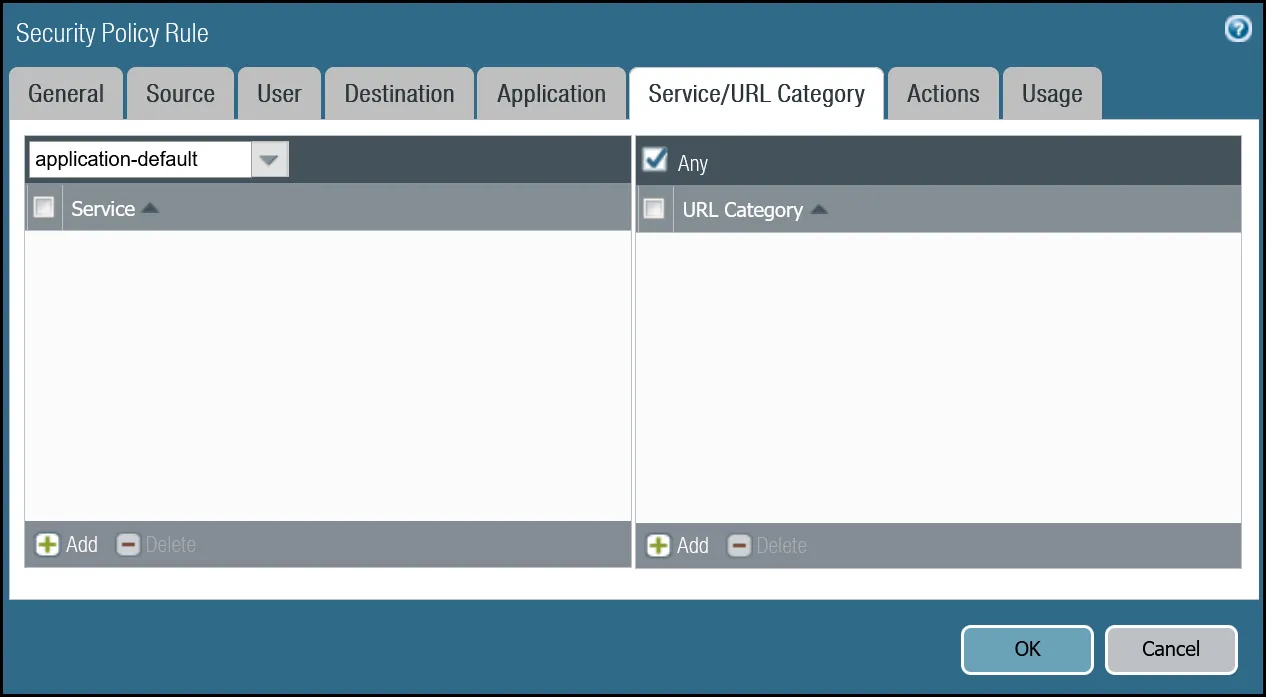This screenshot has width=1266, height=697.
Task: Switch to the Destination tab
Action: point(398,92)
